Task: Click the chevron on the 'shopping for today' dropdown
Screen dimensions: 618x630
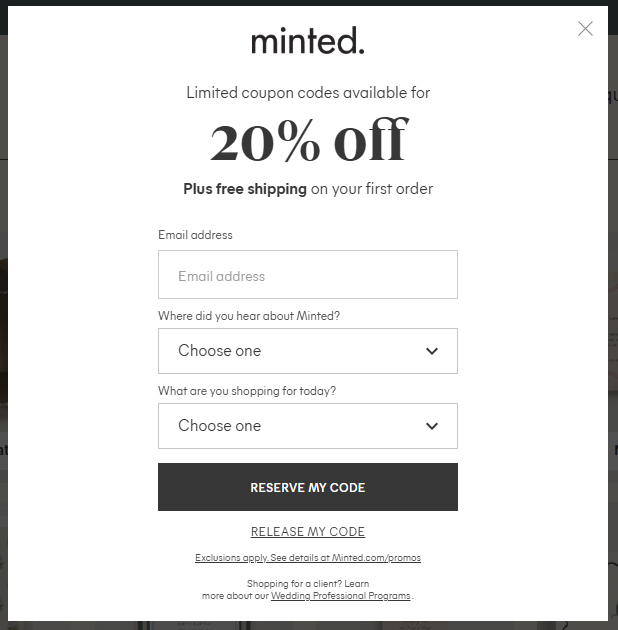Action: click(432, 426)
